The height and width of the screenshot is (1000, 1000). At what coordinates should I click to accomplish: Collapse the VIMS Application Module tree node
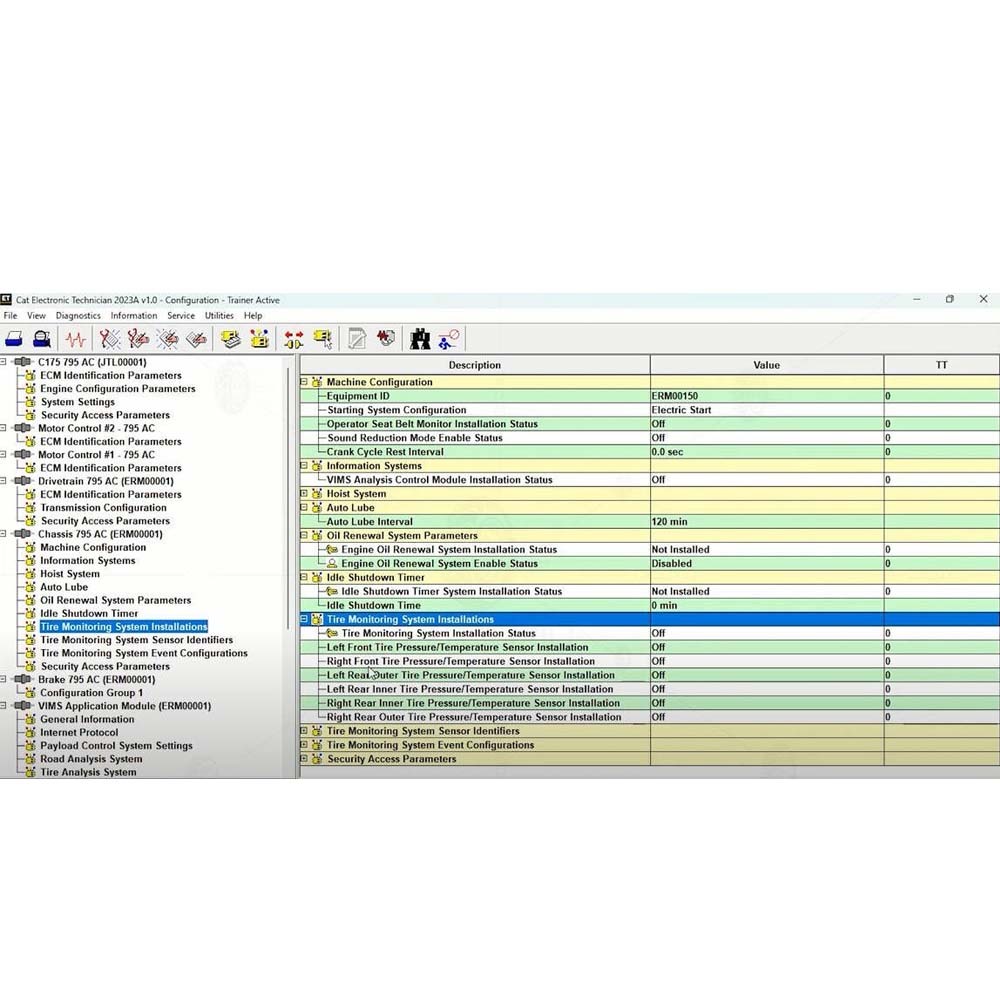pyautogui.click(x=4, y=706)
